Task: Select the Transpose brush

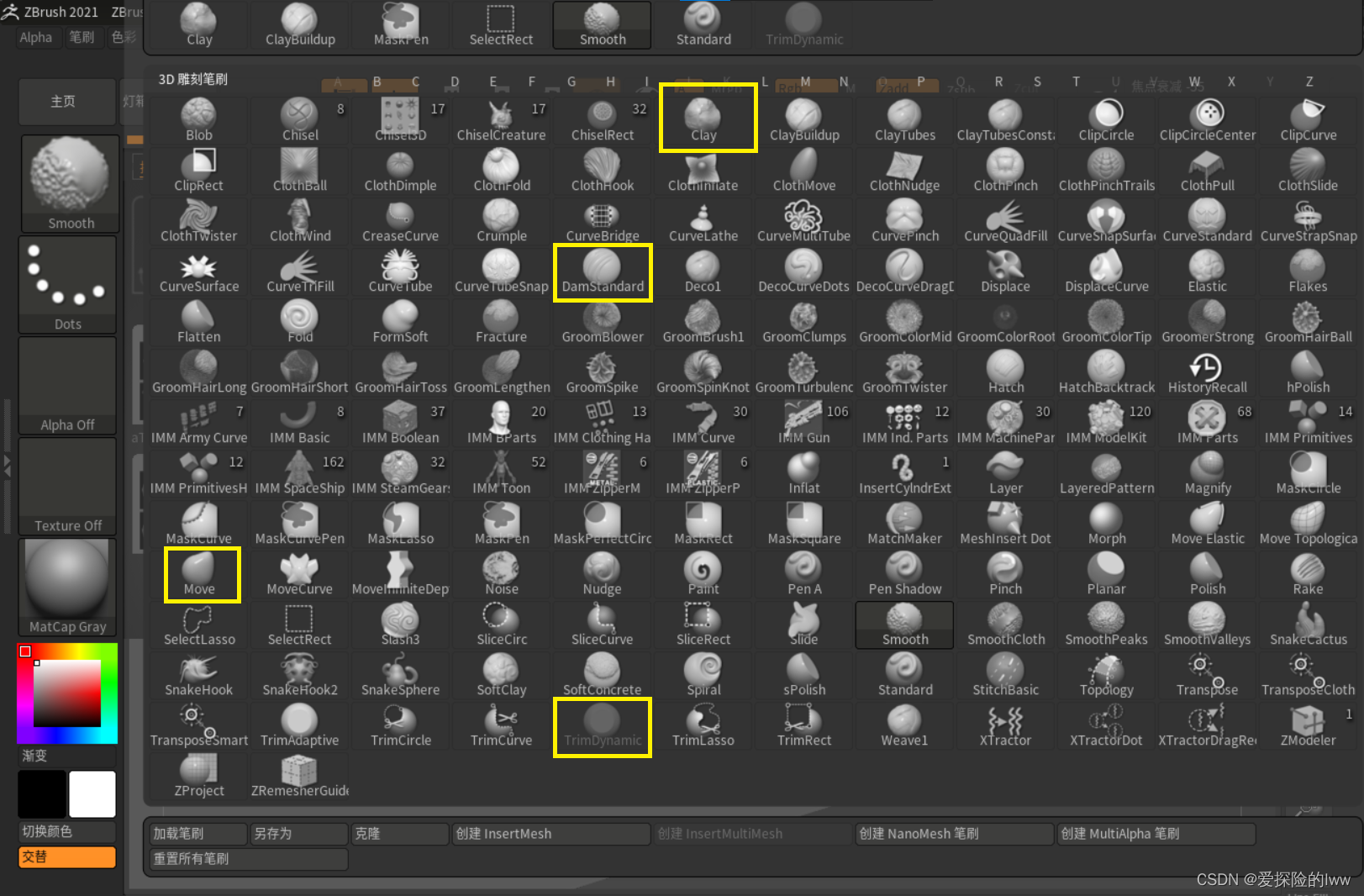Action: click(x=1208, y=674)
